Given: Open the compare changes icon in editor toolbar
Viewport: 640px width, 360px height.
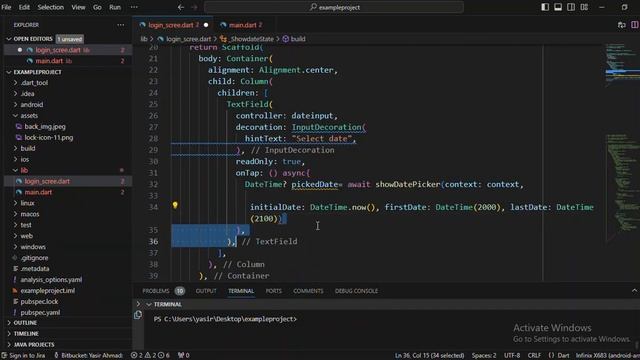Looking at the screenshot, I should (x=622, y=25).
